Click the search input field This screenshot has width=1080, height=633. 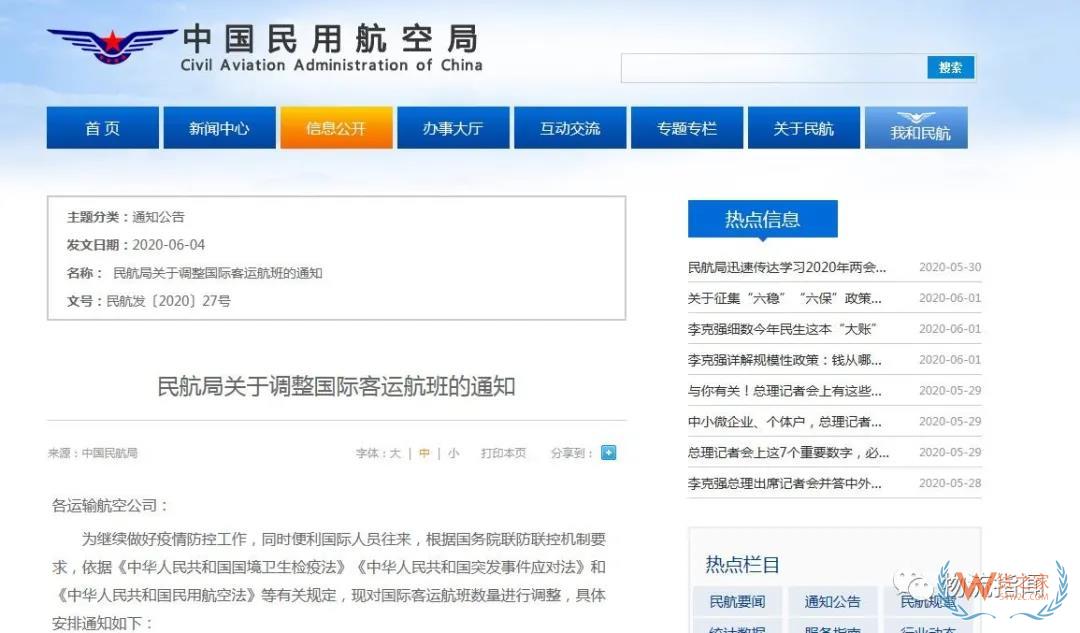[774, 68]
